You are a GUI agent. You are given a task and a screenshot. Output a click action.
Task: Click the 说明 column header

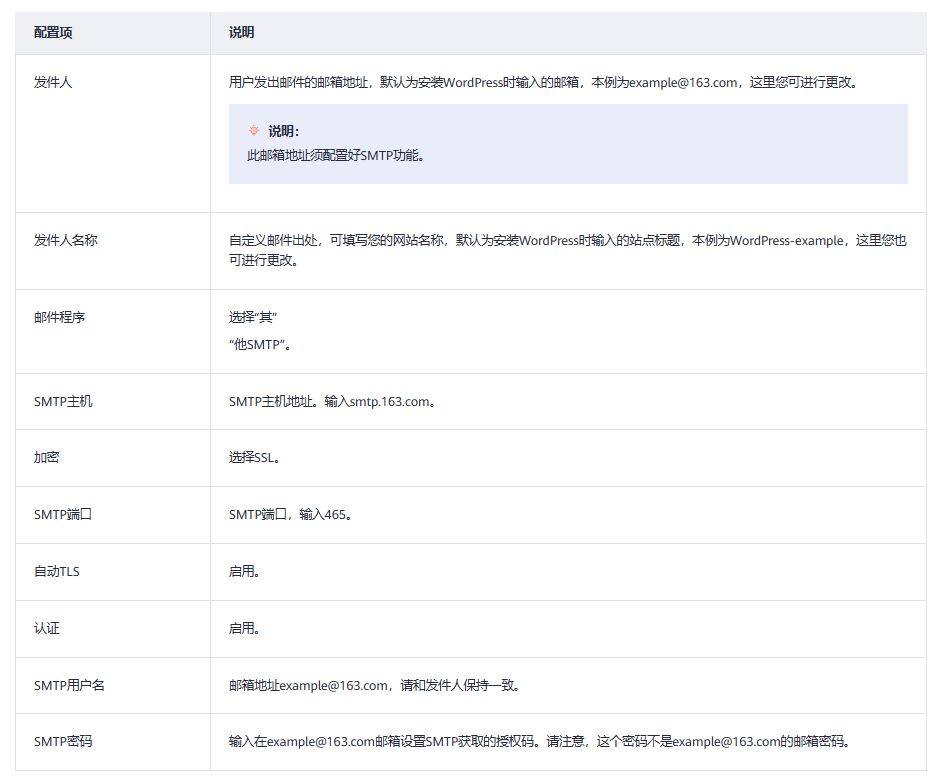pyautogui.click(x=241, y=32)
